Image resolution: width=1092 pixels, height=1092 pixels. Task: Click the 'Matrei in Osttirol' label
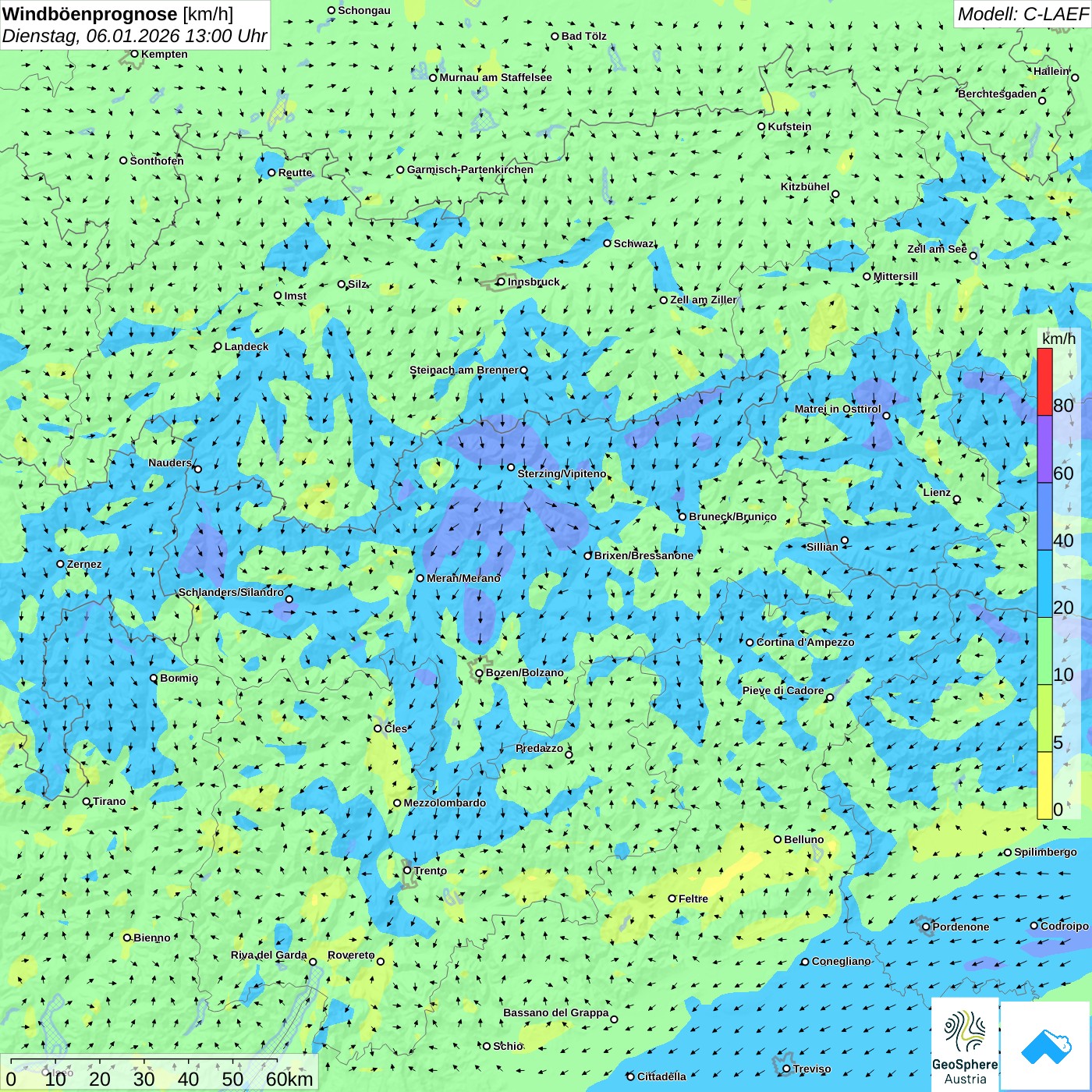(x=838, y=409)
